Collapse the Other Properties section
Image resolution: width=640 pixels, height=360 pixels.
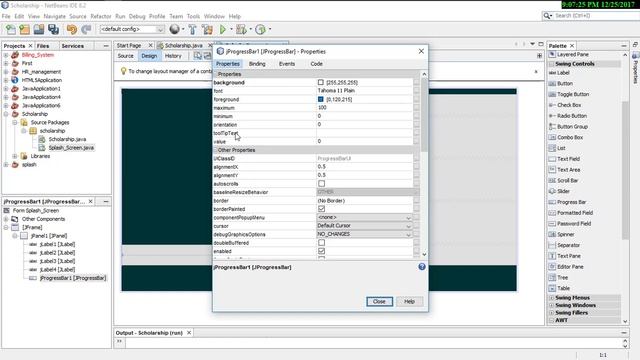point(216,150)
